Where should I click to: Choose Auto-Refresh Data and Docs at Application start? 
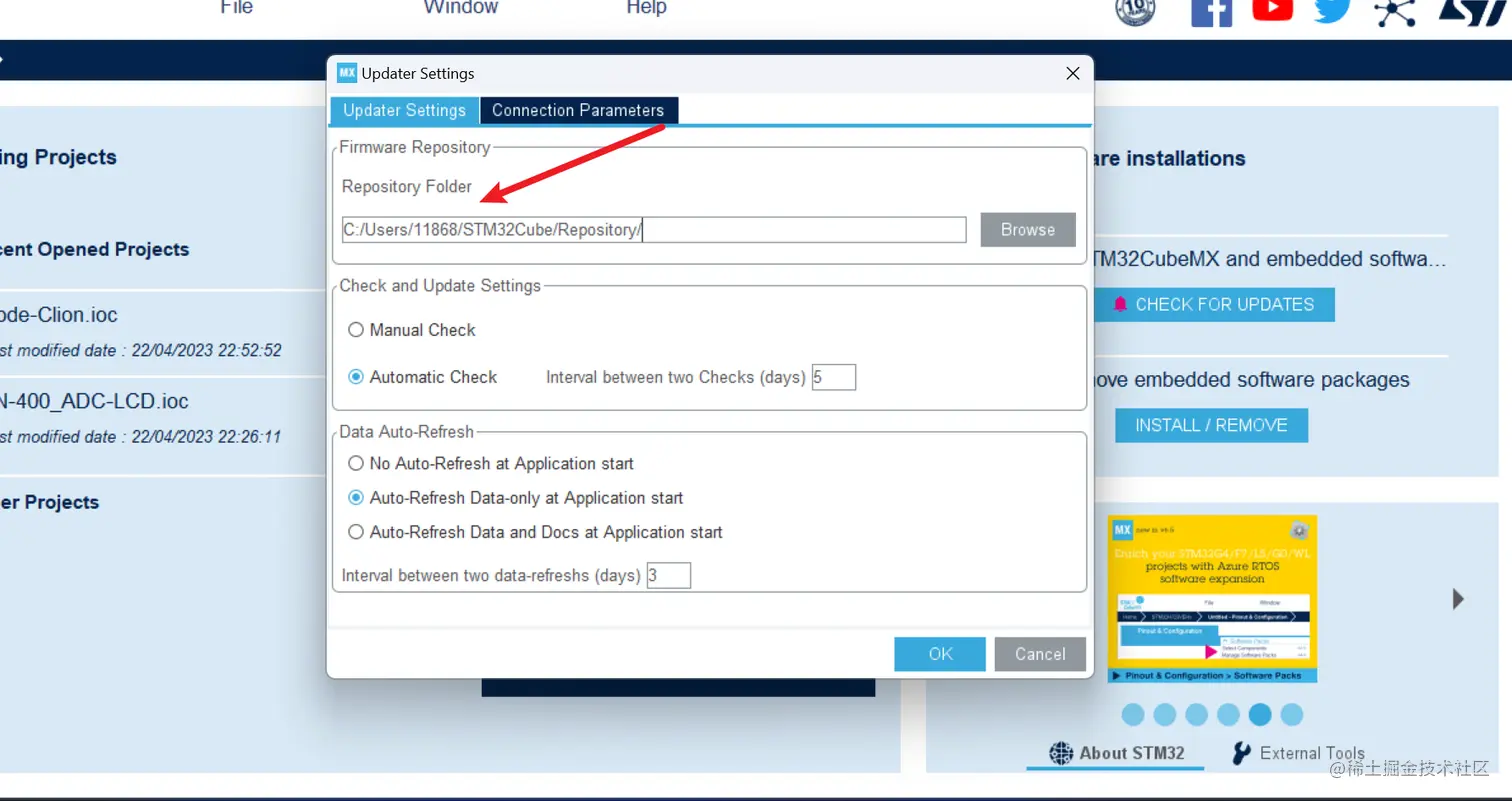pos(356,532)
